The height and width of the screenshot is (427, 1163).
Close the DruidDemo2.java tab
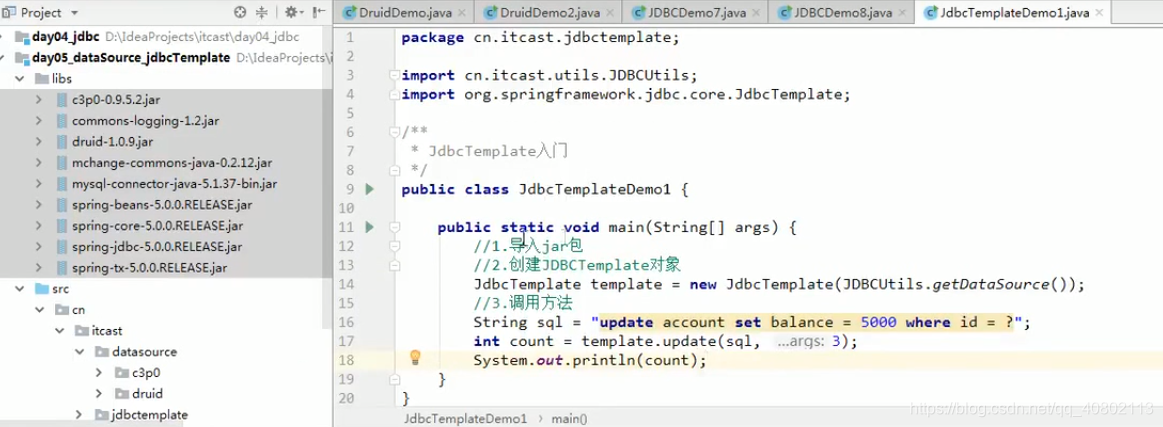click(x=611, y=13)
